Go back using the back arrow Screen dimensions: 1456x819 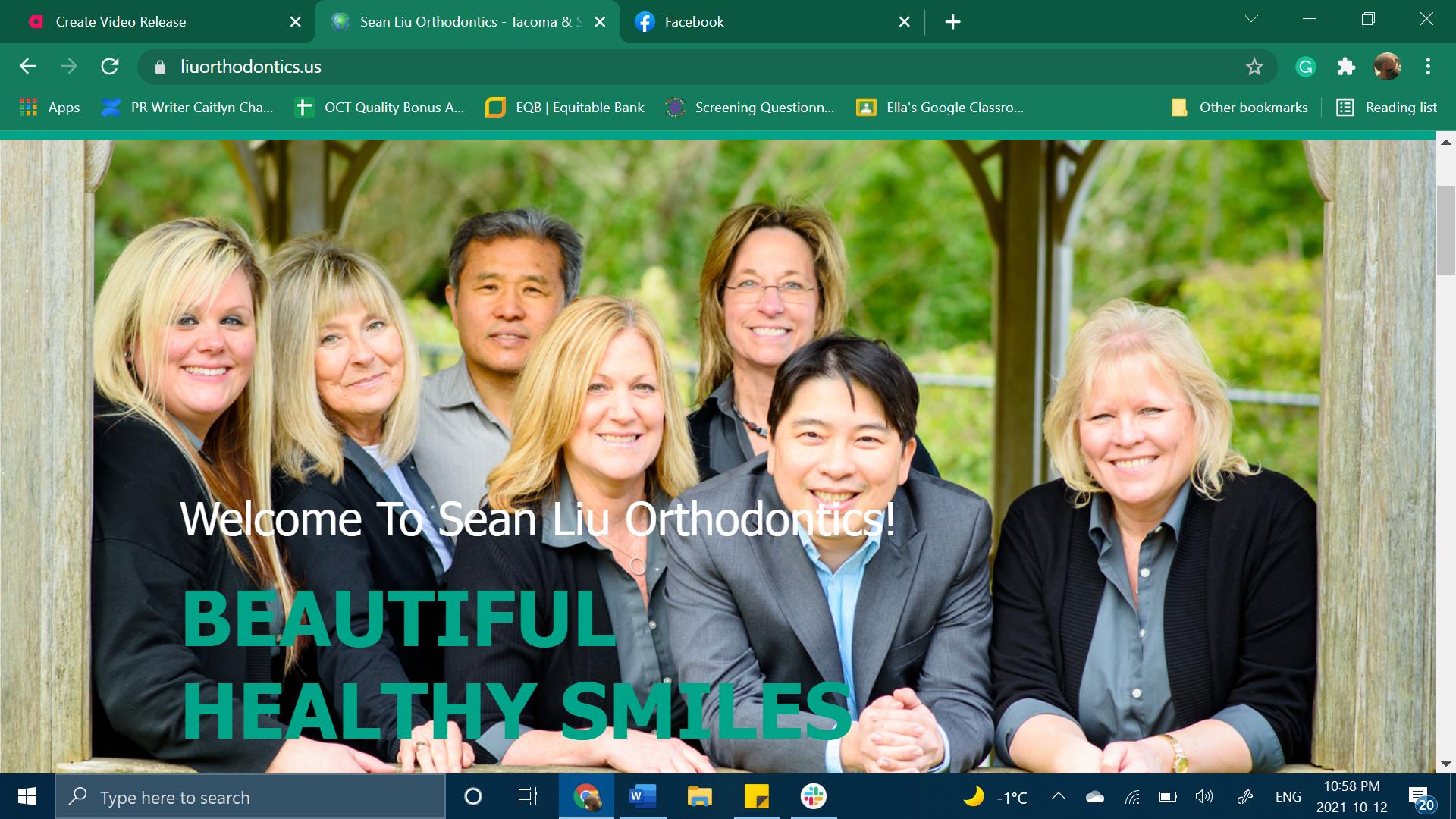[28, 67]
